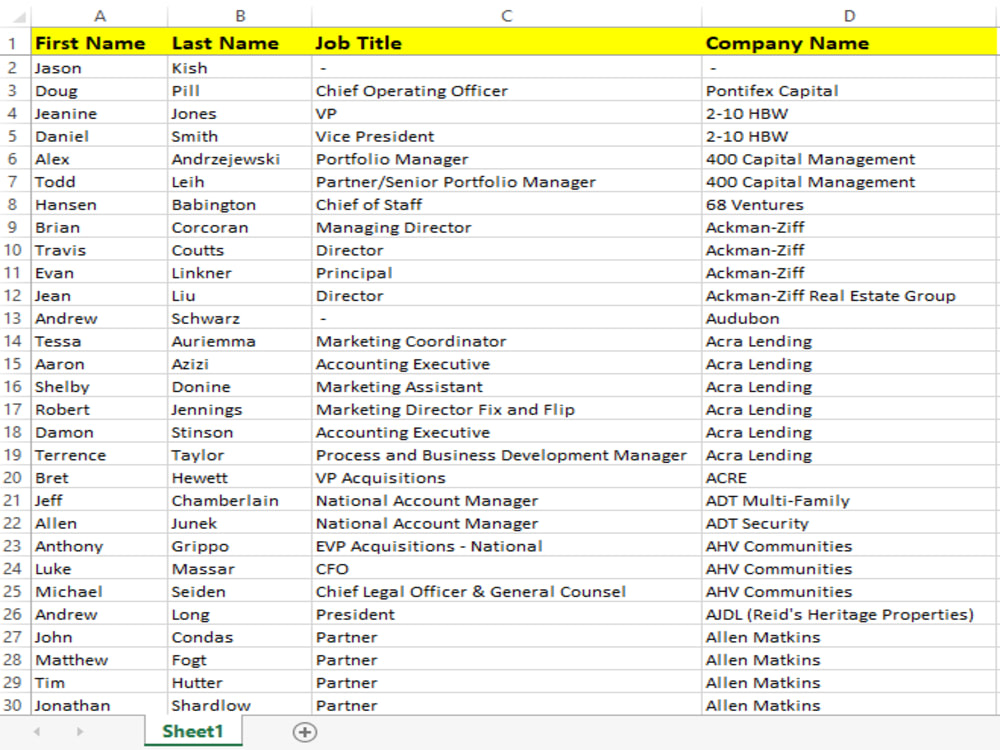Go to next sheet with right arrow

point(79,732)
